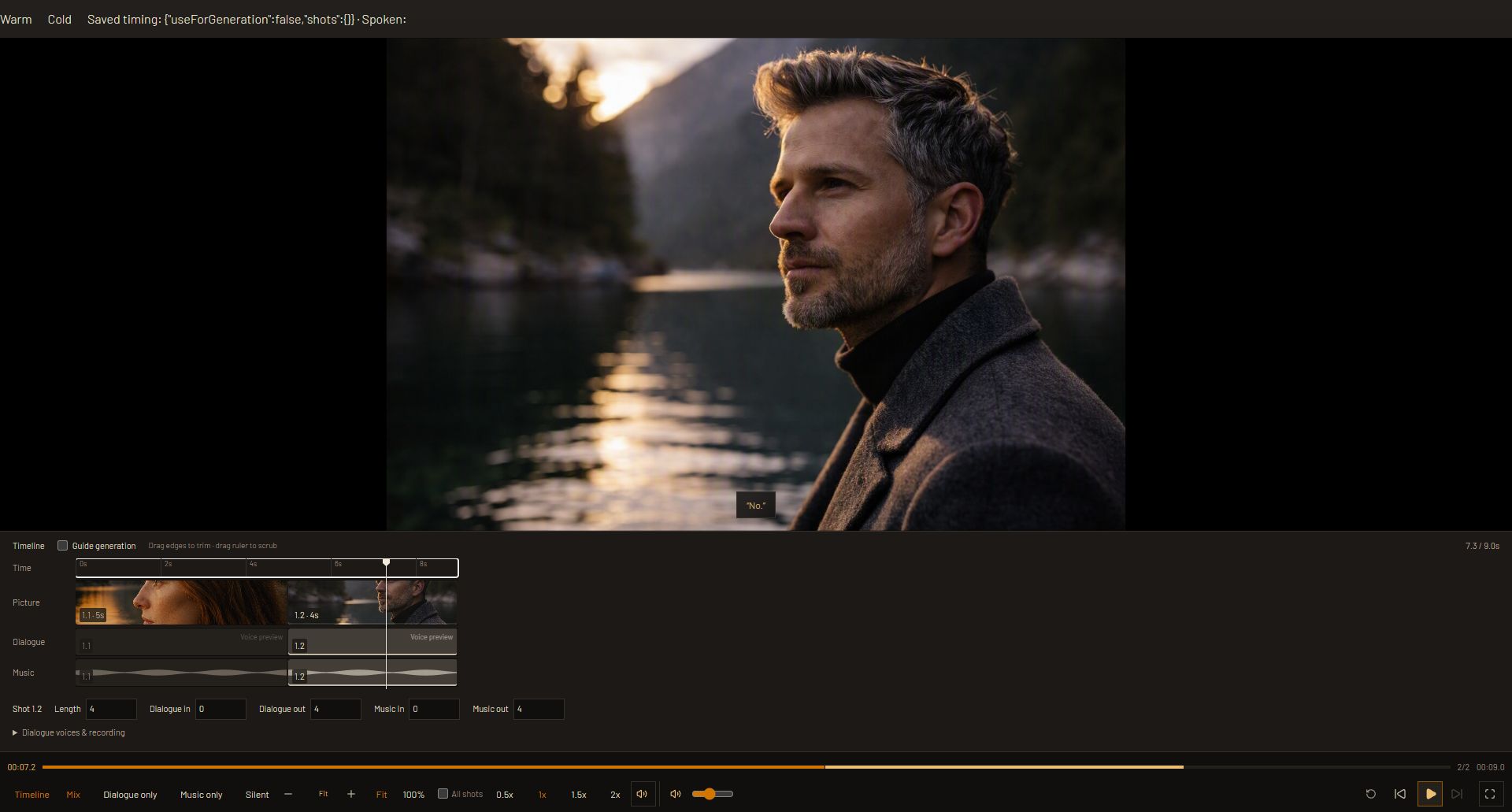Select the Mix audio mode
Image resolution: width=1512 pixels, height=812 pixels.
[x=73, y=795]
